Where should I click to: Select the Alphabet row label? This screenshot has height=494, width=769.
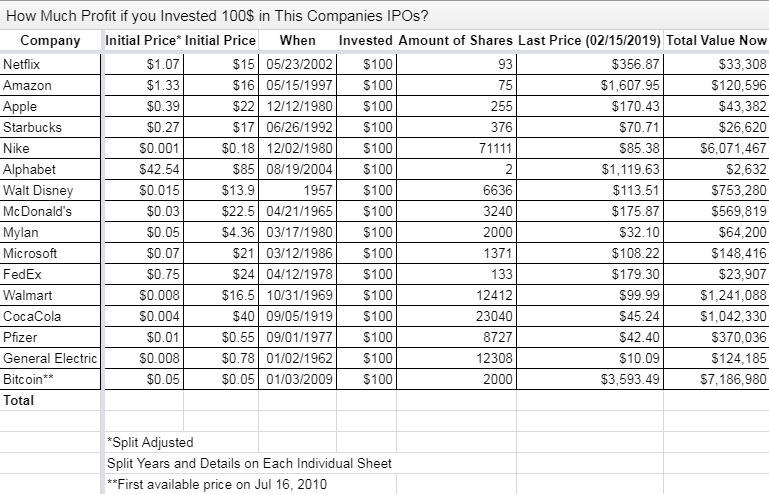tap(50, 169)
